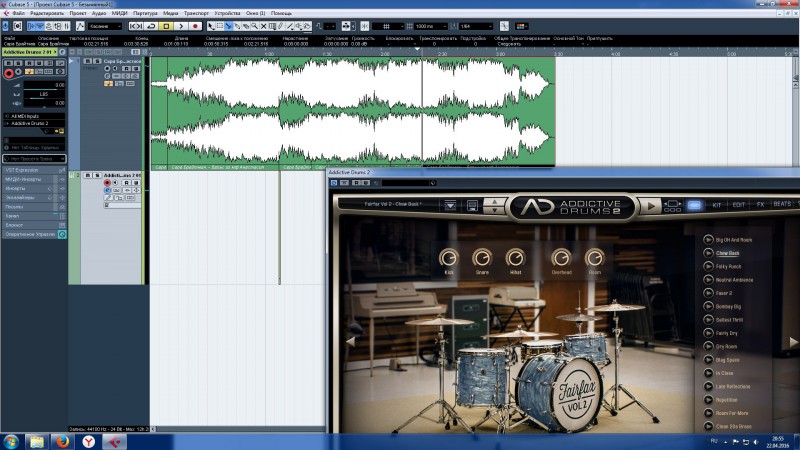Toggle monitor on Addictive Drums track 2
Screen dimensions: 800x450
click(115, 183)
